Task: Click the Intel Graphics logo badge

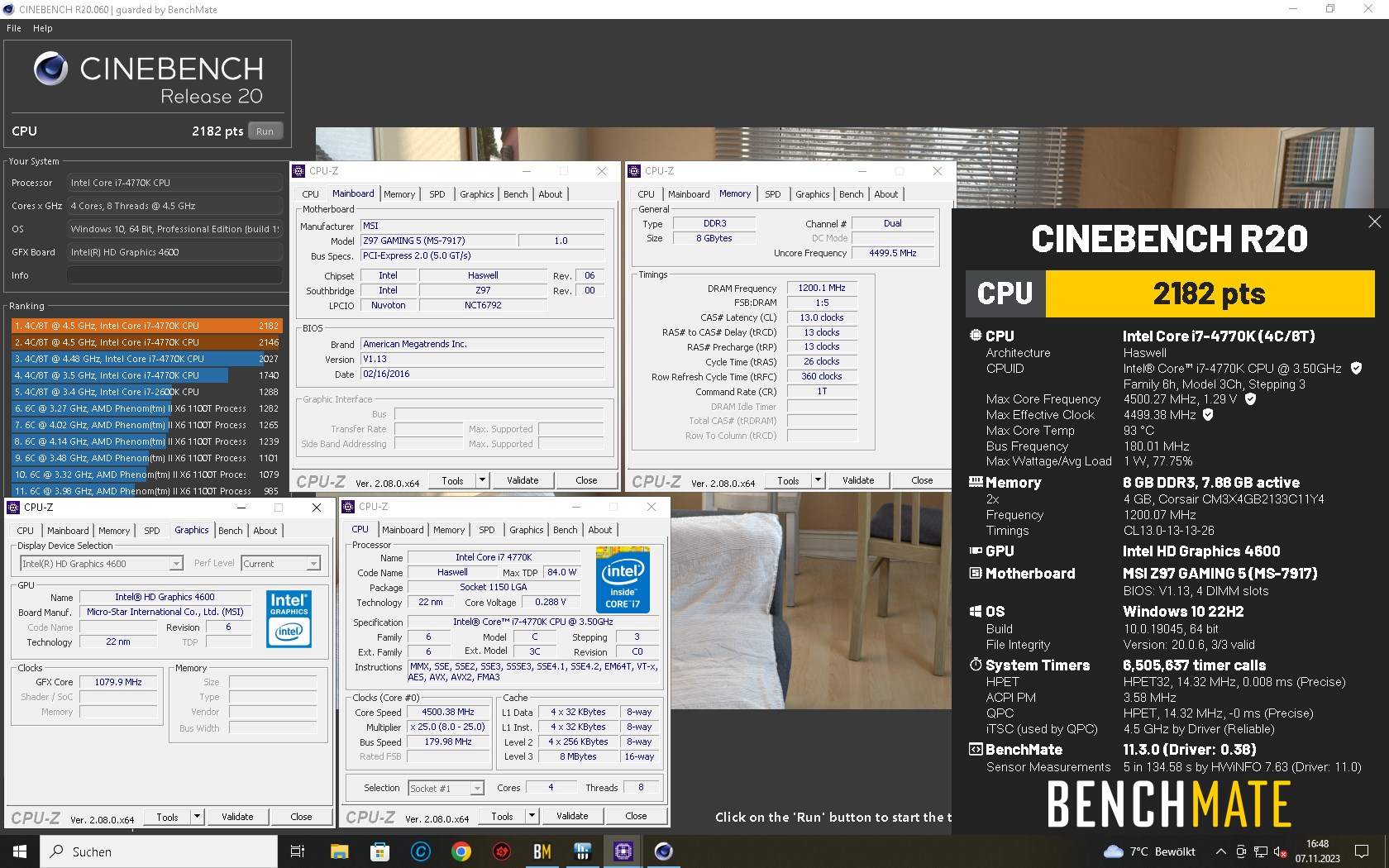Action: click(x=289, y=618)
